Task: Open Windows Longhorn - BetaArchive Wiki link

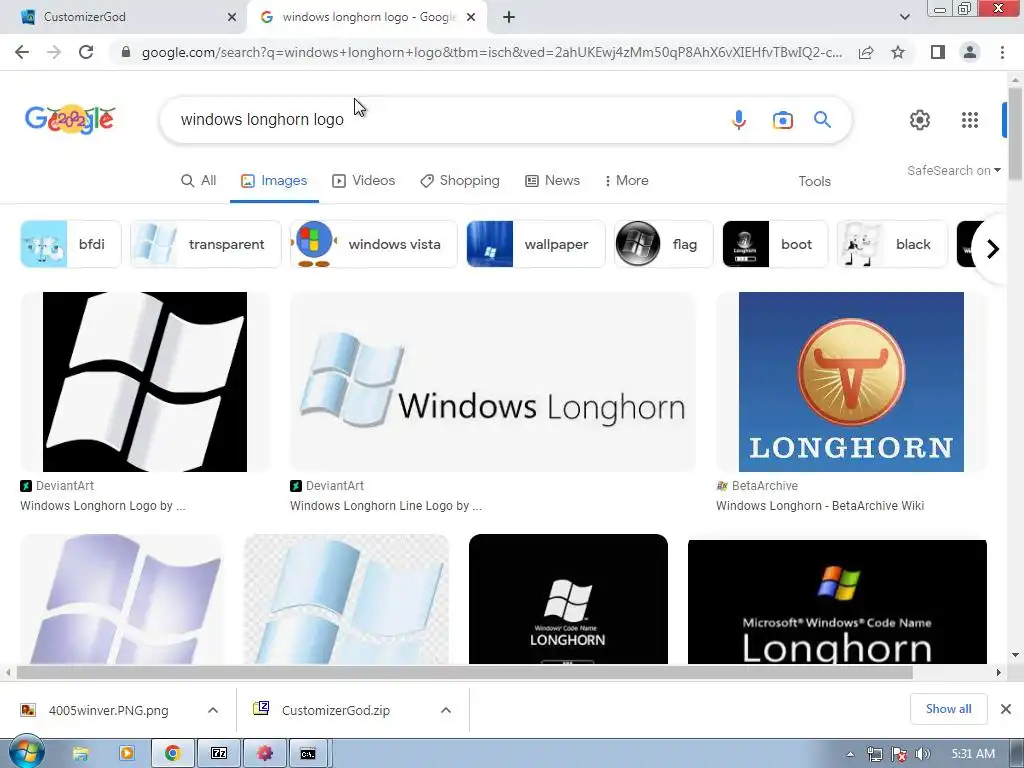Action: [x=820, y=505]
